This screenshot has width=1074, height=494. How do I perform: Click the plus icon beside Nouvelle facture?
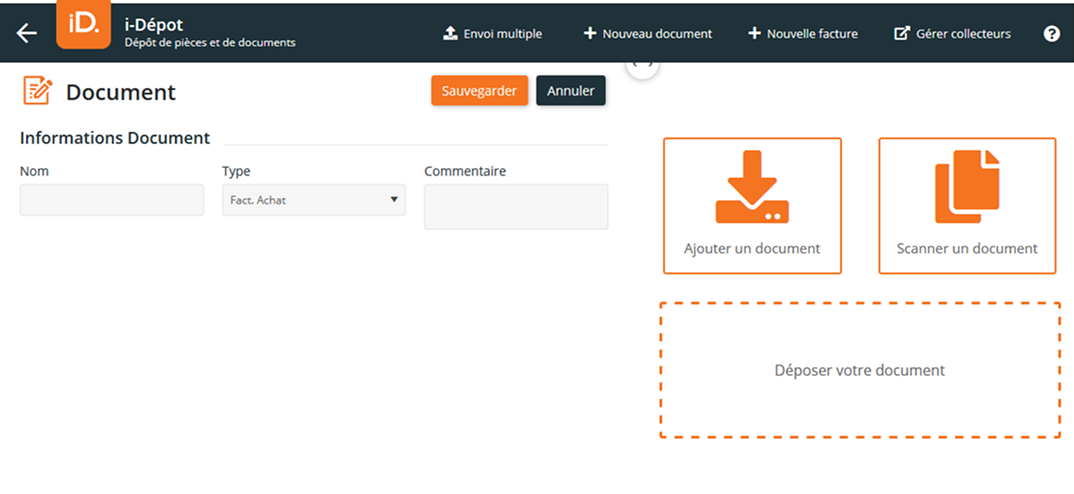coord(754,34)
